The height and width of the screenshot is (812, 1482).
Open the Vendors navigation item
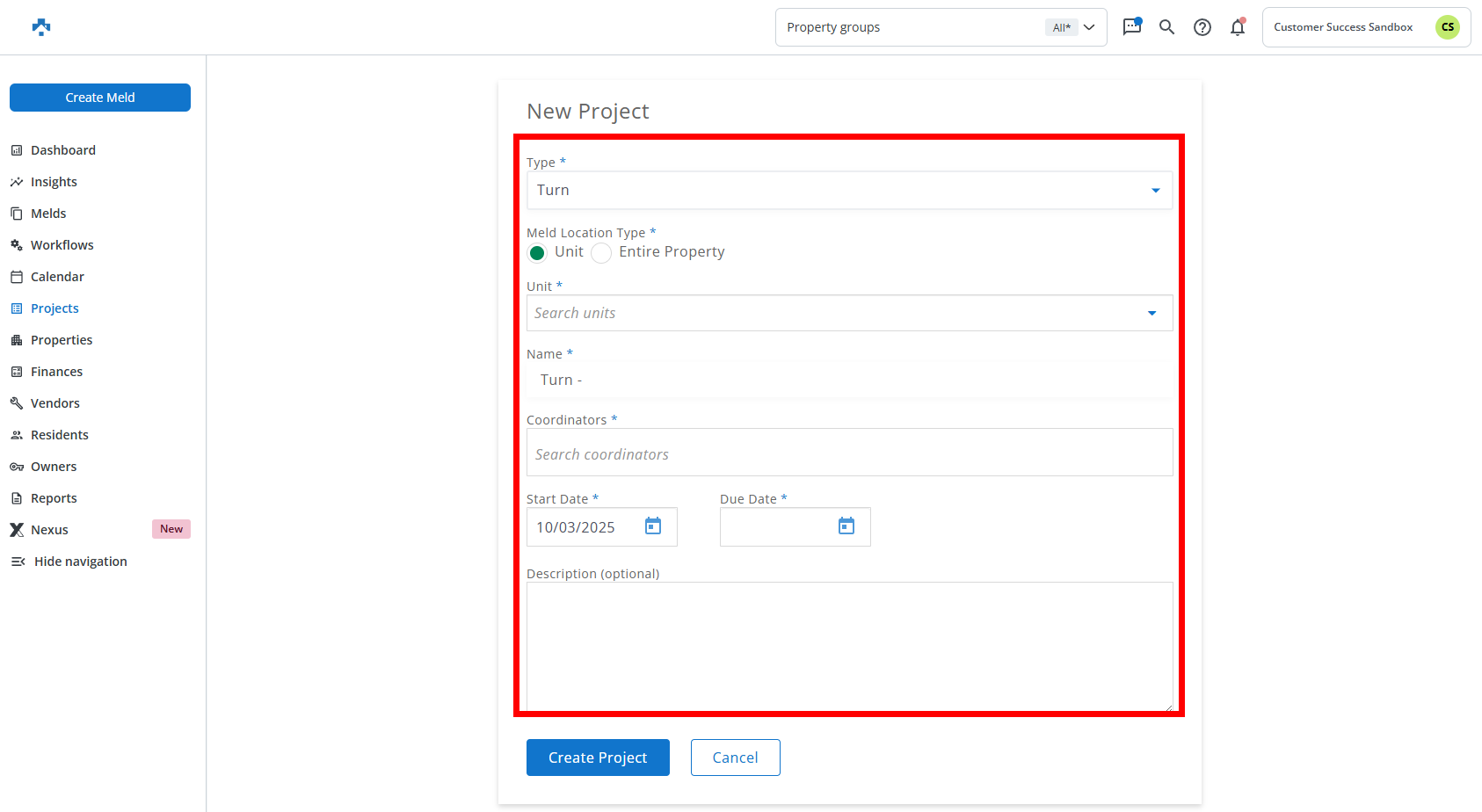point(54,403)
